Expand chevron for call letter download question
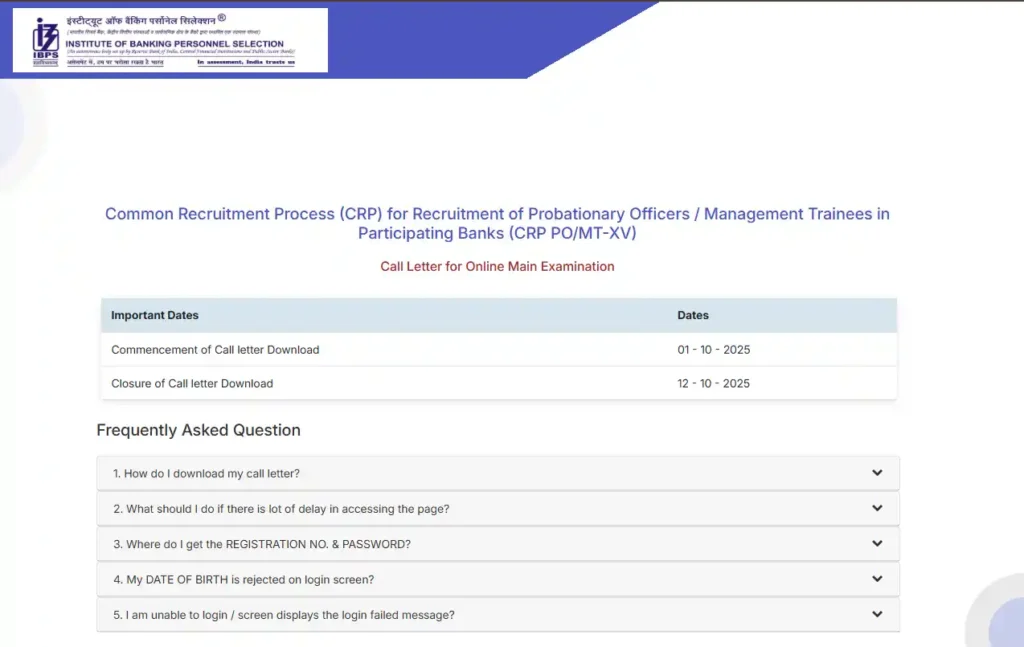The image size is (1024, 647). pos(876,473)
